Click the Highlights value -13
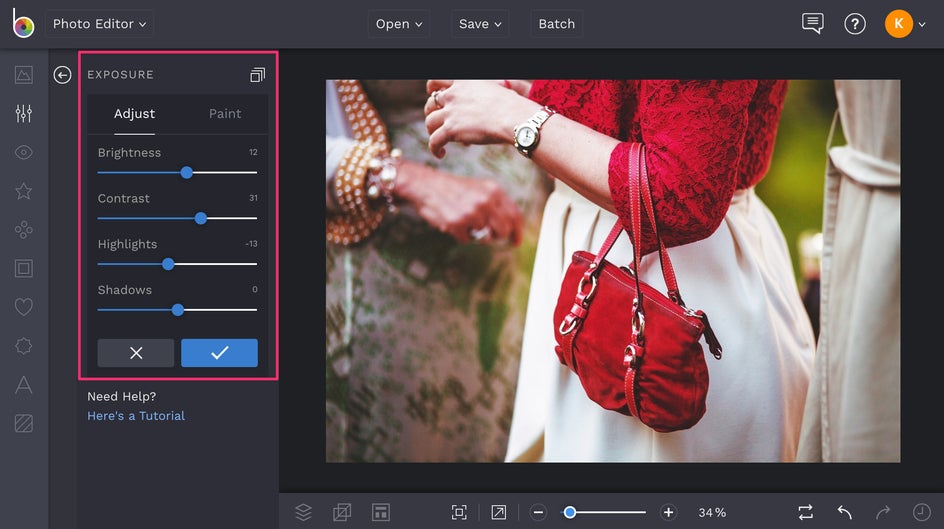This screenshot has height=529, width=944. click(252, 244)
